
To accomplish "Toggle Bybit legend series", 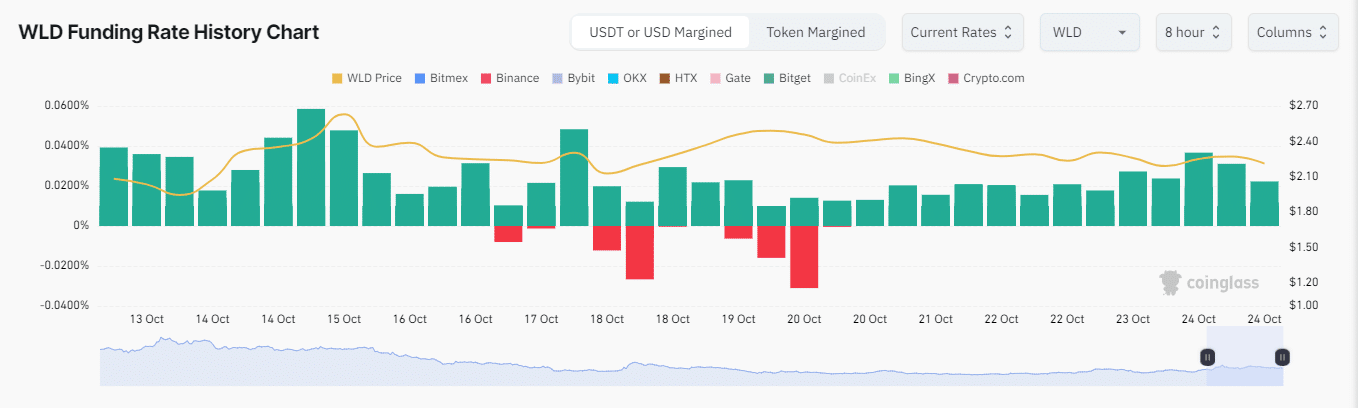I will click(x=573, y=78).
